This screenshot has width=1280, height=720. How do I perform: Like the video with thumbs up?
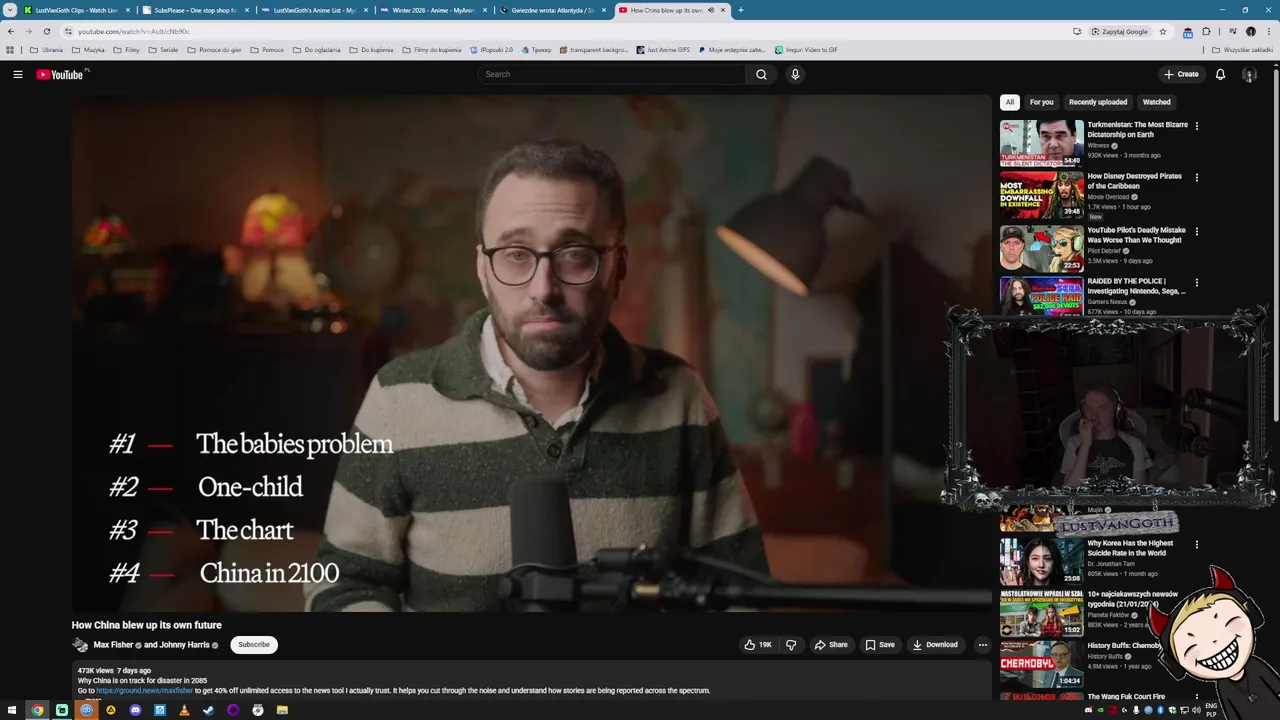757,645
